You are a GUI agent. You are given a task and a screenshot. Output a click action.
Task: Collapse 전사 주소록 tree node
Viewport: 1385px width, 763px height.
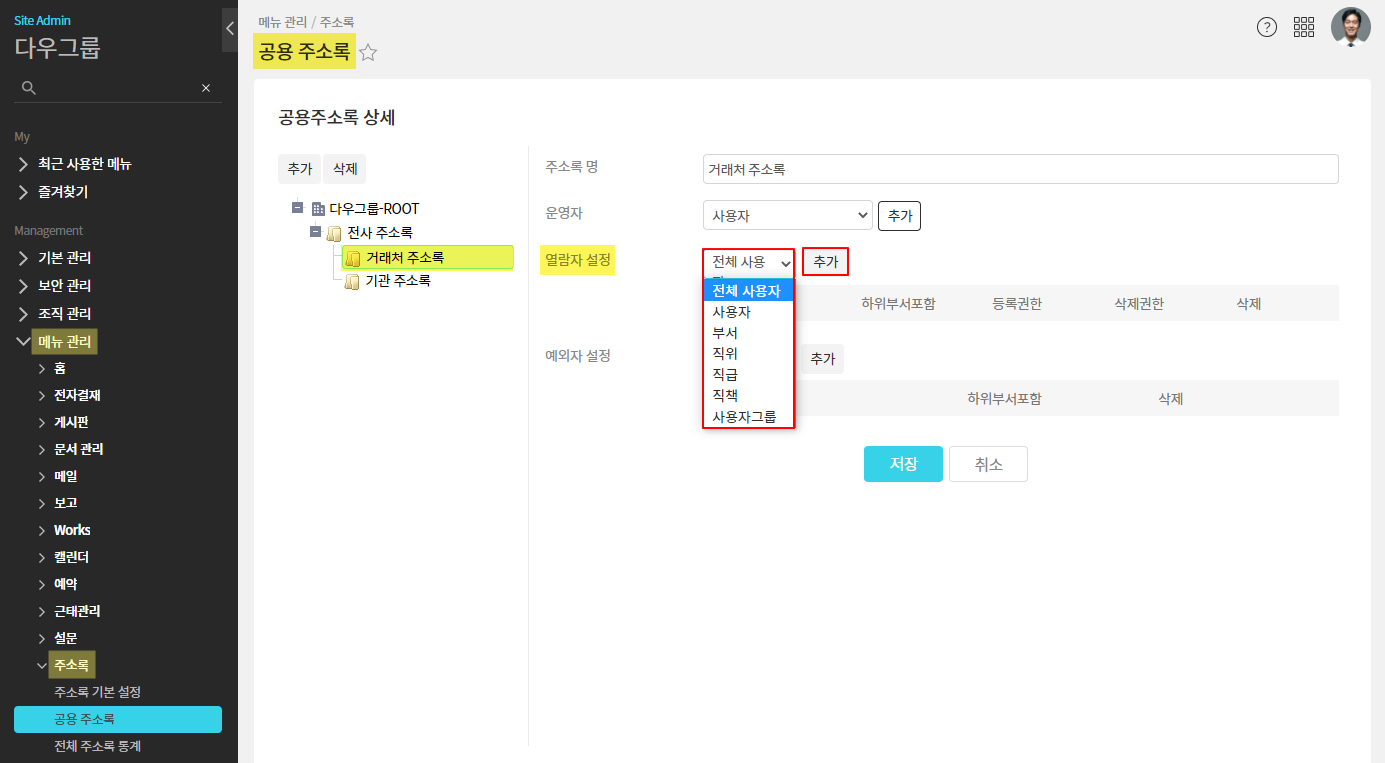point(316,232)
